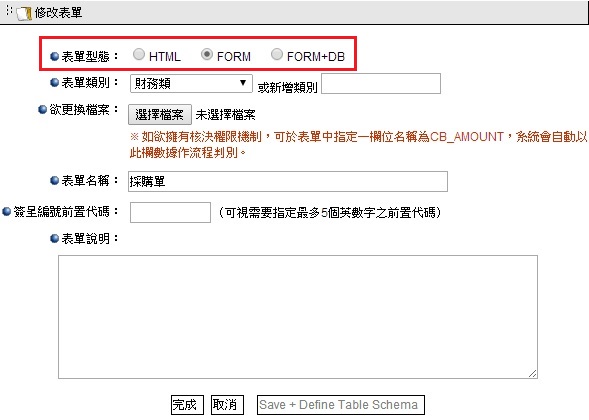Viewport: 589px width, 420px height.
Task: Click the blue bullet next to 表單型態
Action: 54,56
